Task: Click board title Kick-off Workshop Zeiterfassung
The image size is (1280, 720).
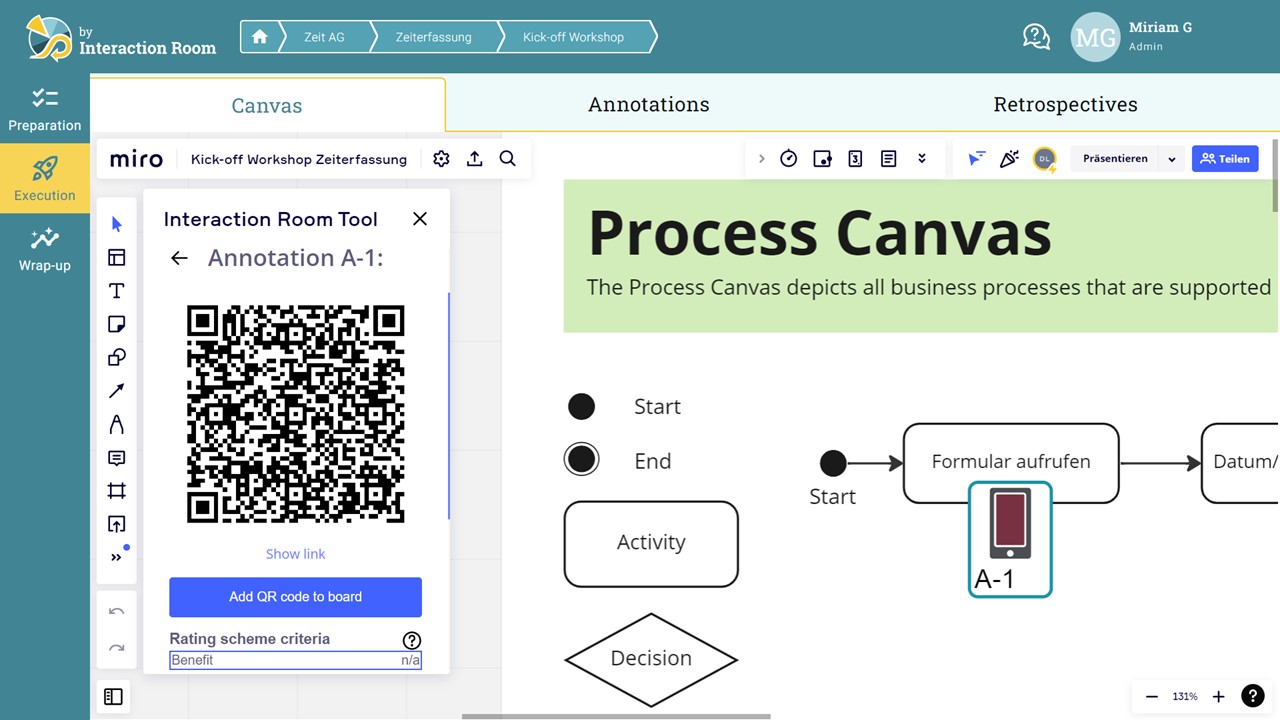Action: click(x=299, y=159)
